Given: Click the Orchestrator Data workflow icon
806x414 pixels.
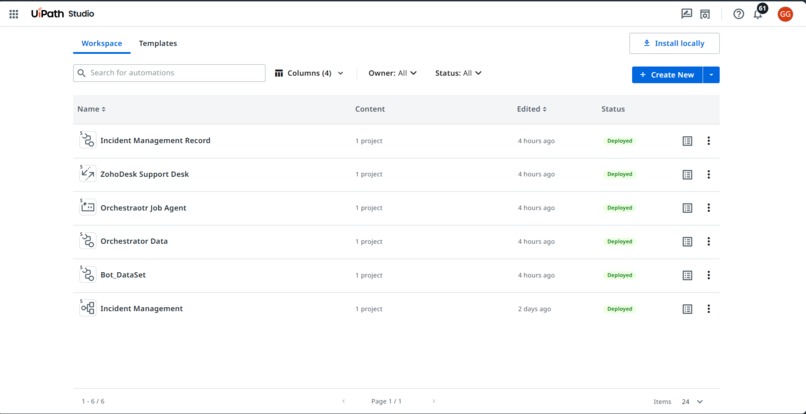Looking at the screenshot, I should tap(88, 241).
